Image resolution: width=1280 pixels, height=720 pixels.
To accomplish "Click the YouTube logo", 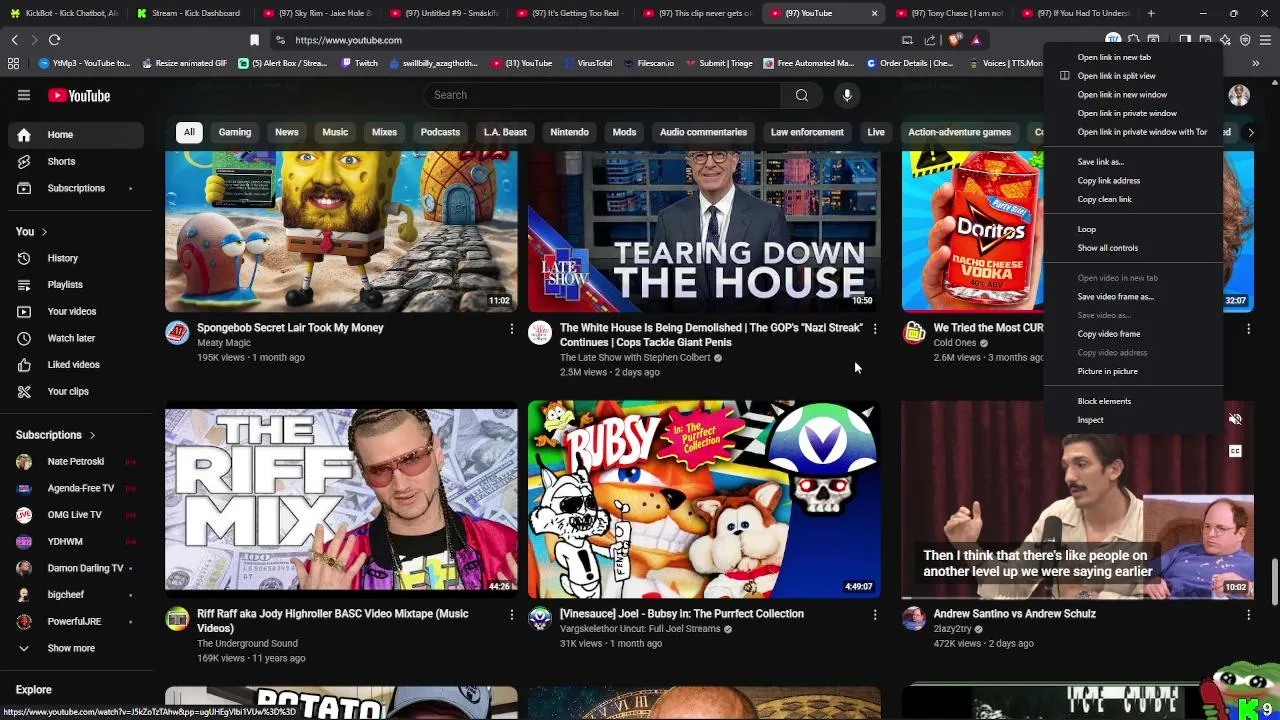I will [x=79, y=96].
